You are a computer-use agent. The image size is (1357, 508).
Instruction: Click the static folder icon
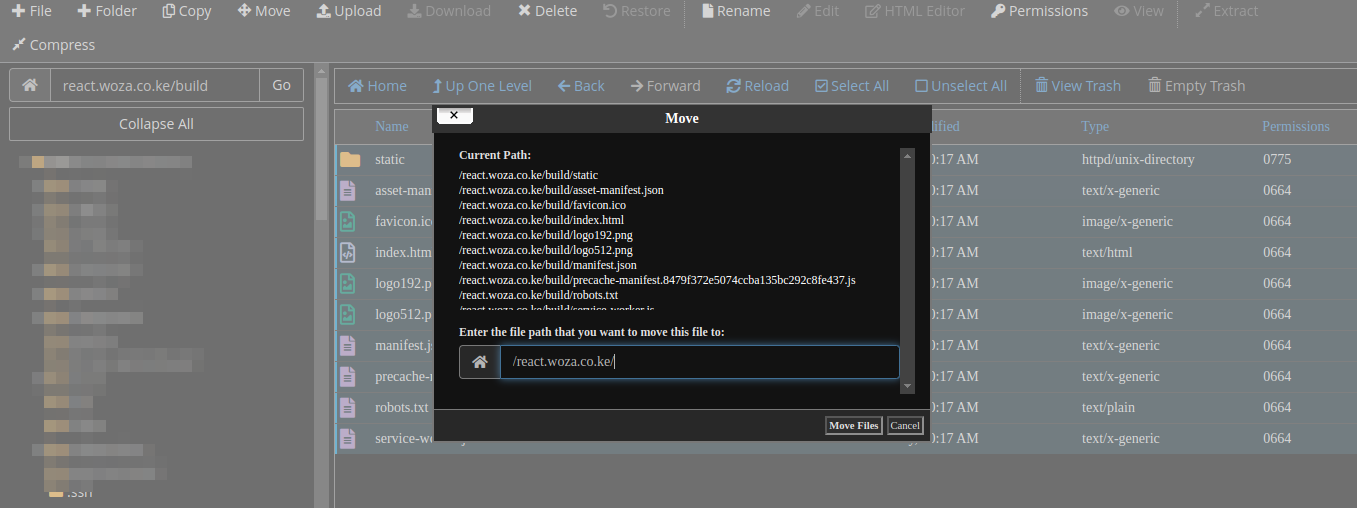tap(349, 159)
